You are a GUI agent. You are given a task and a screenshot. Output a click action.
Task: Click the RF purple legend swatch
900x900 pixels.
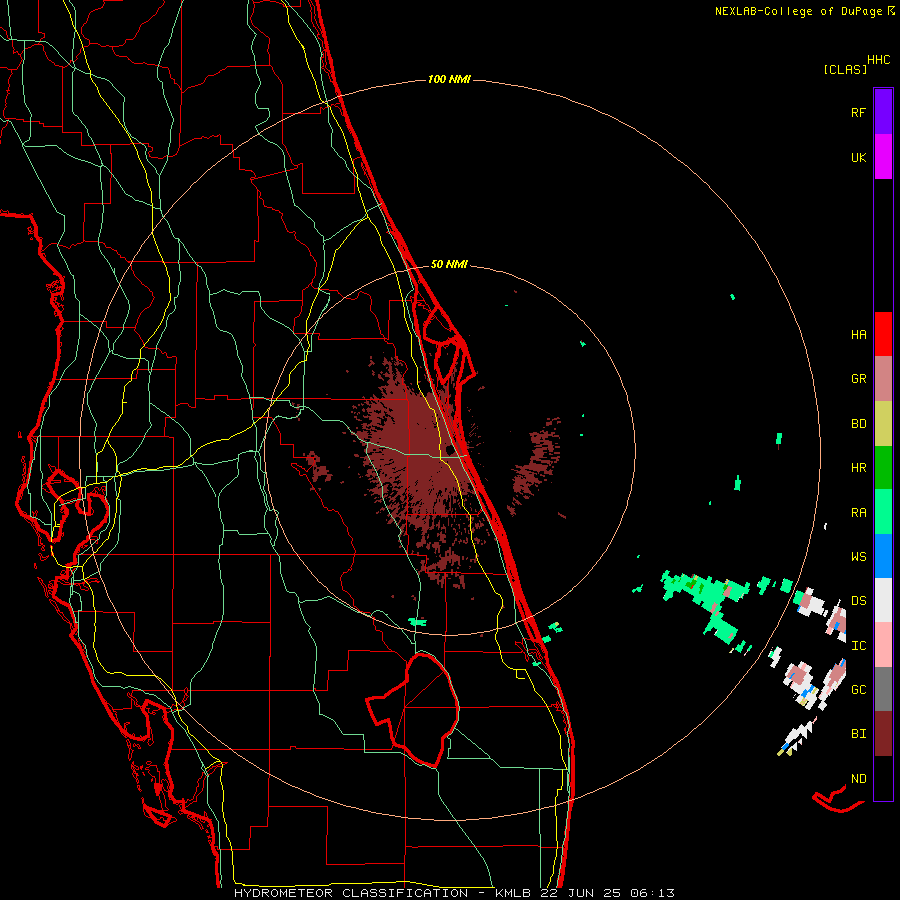coord(883,111)
